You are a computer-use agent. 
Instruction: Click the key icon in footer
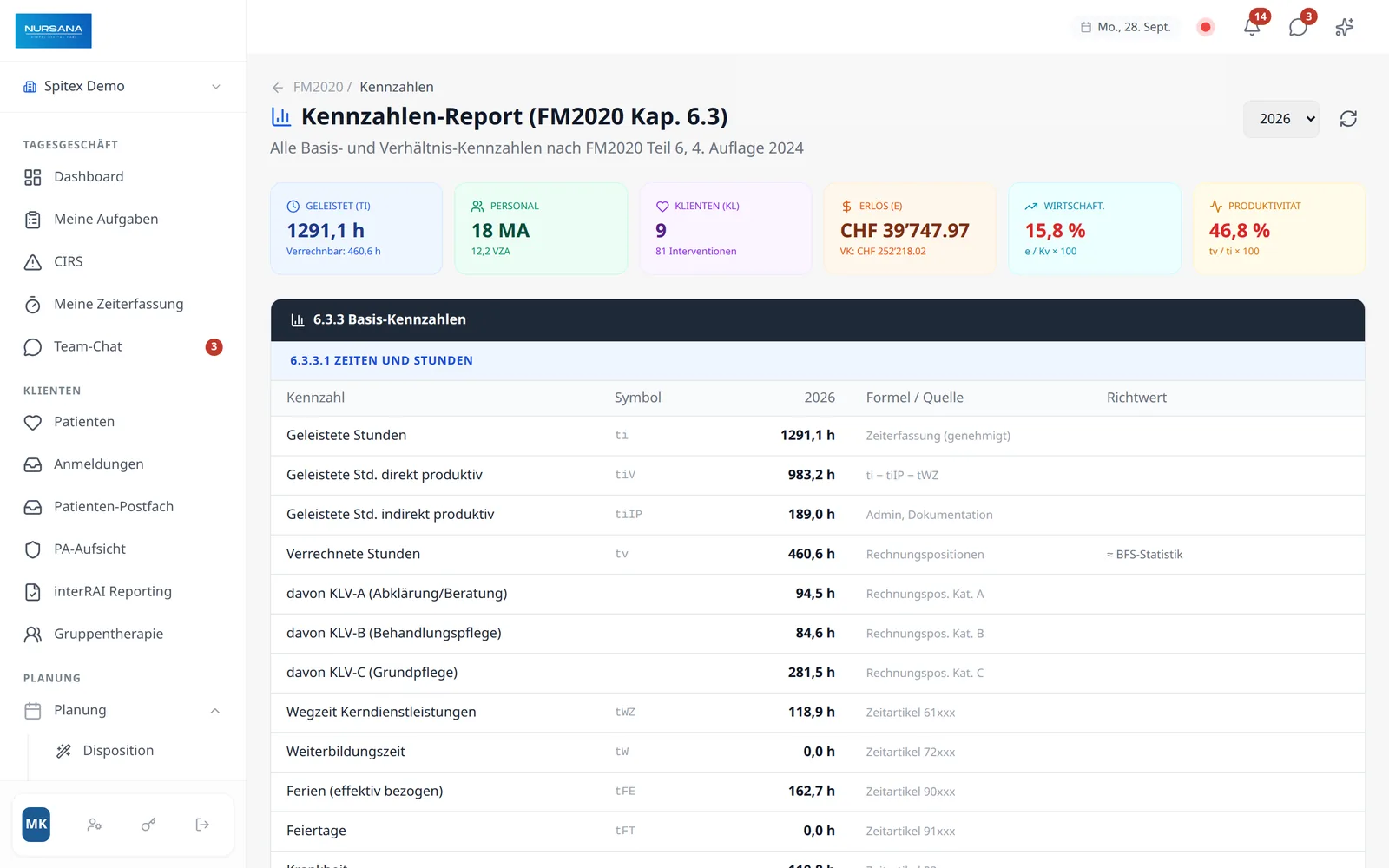(x=148, y=825)
